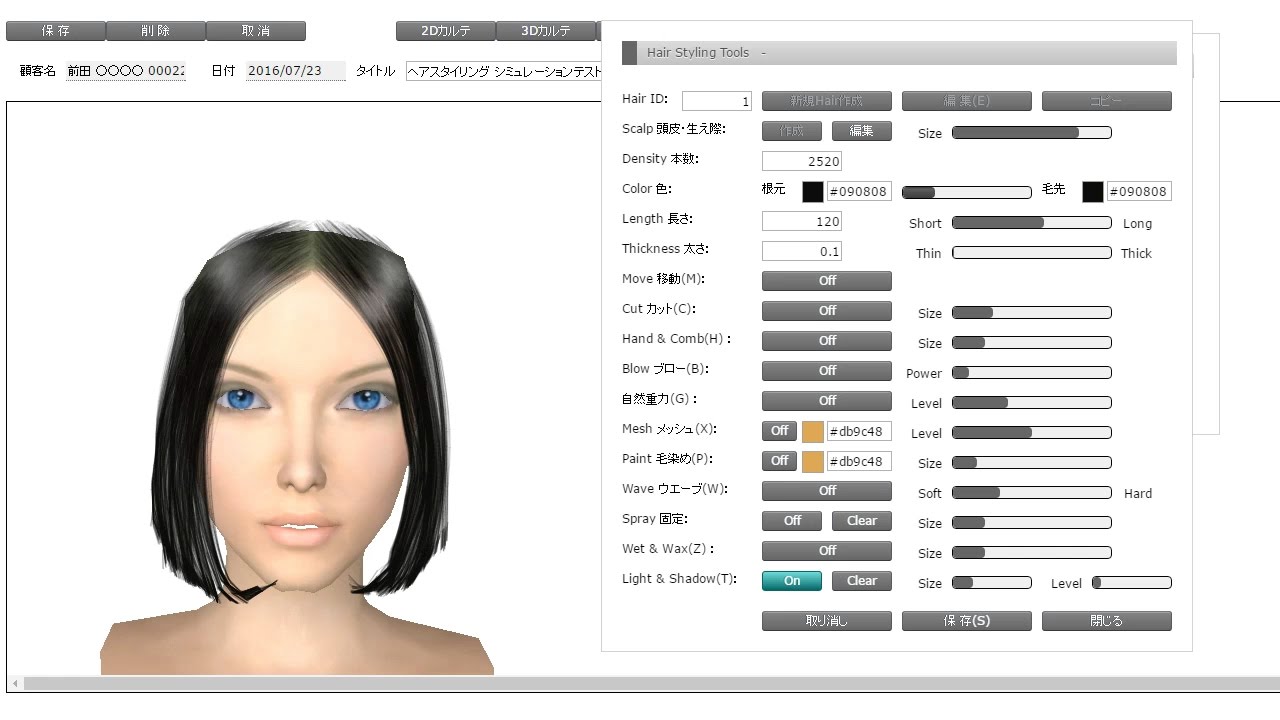Open the Paint orange color swatch
1280x720 pixels.
point(812,461)
